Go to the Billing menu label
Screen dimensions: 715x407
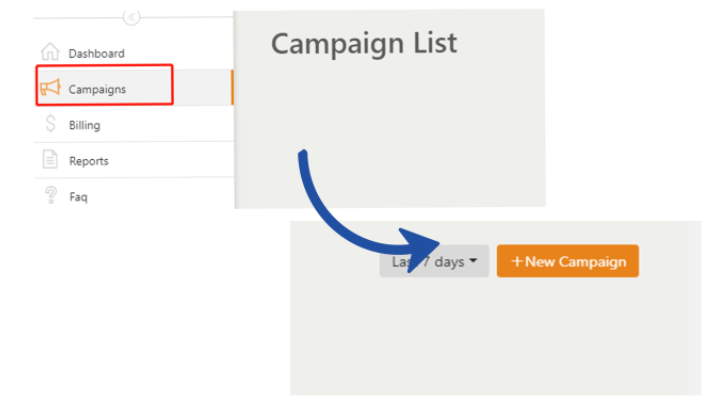(x=85, y=126)
